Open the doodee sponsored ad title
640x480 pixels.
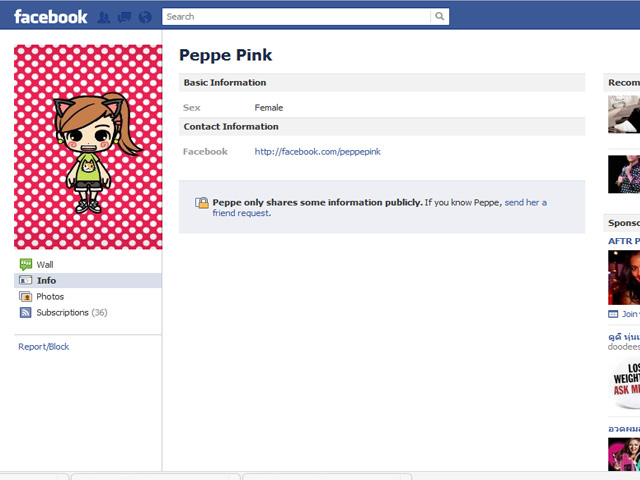pos(624,337)
